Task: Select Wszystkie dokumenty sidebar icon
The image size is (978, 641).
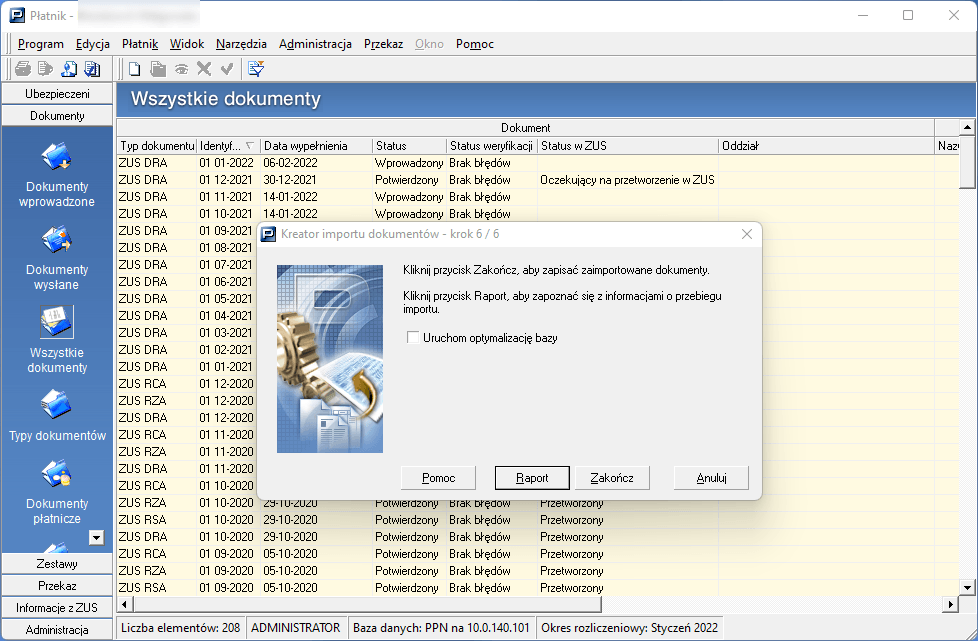Action: click(57, 324)
